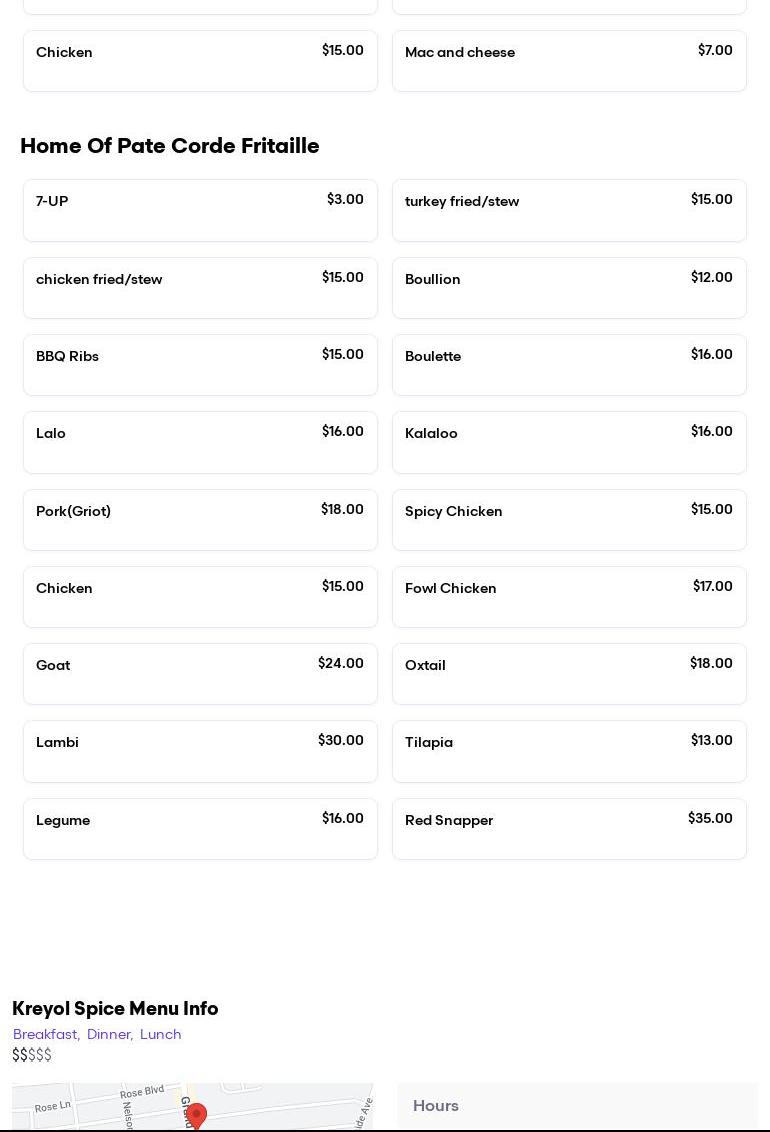Viewport: 770px width, 1132px height.
Task: Click the Hours panel heading
Action: tap(436, 1106)
